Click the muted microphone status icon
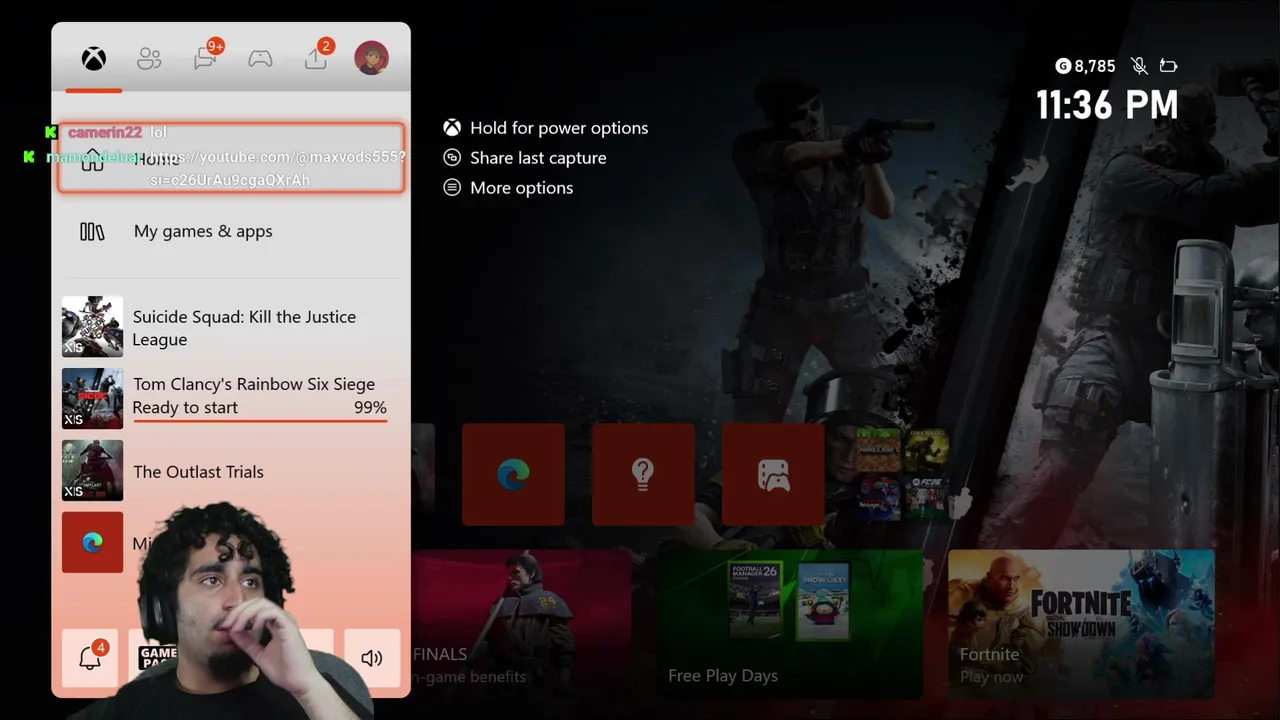1280x720 pixels. tap(1139, 66)
